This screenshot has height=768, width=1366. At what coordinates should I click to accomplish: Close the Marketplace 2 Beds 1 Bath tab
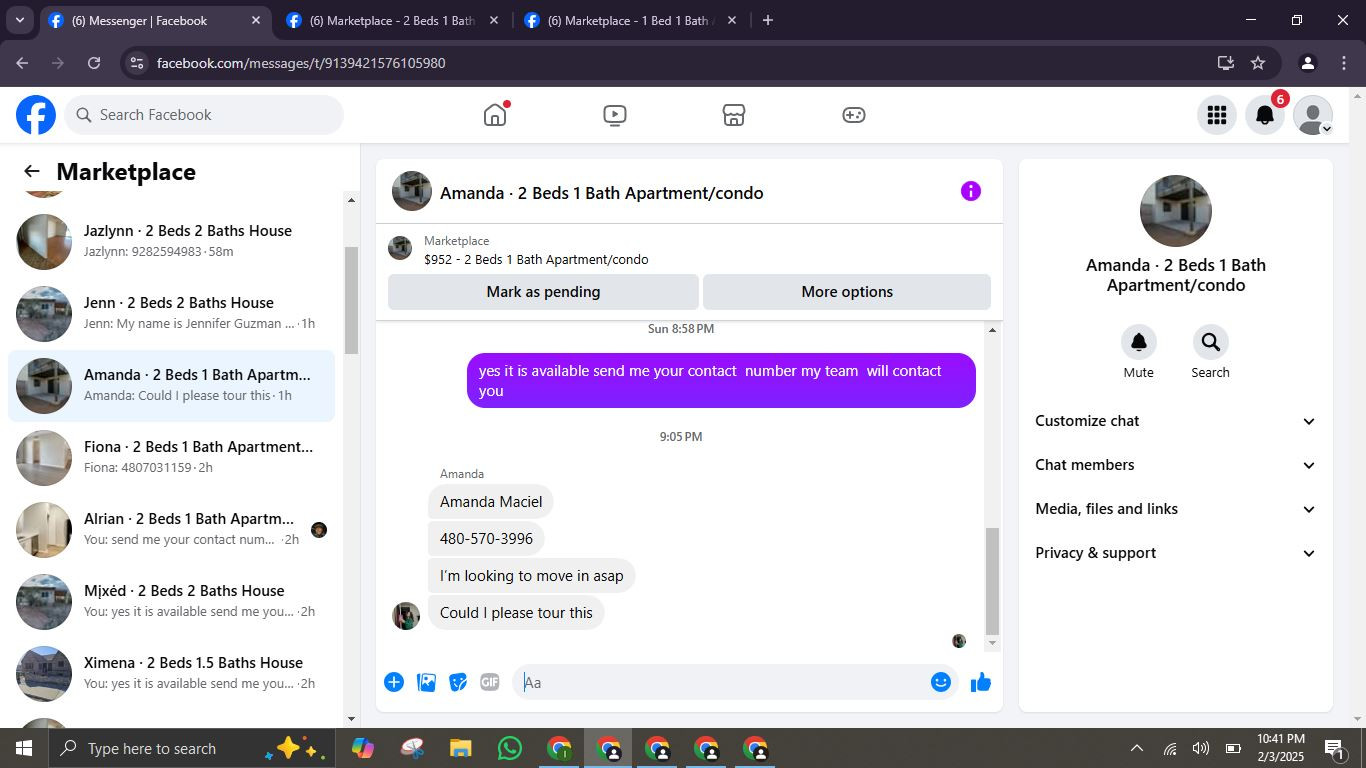493,20
